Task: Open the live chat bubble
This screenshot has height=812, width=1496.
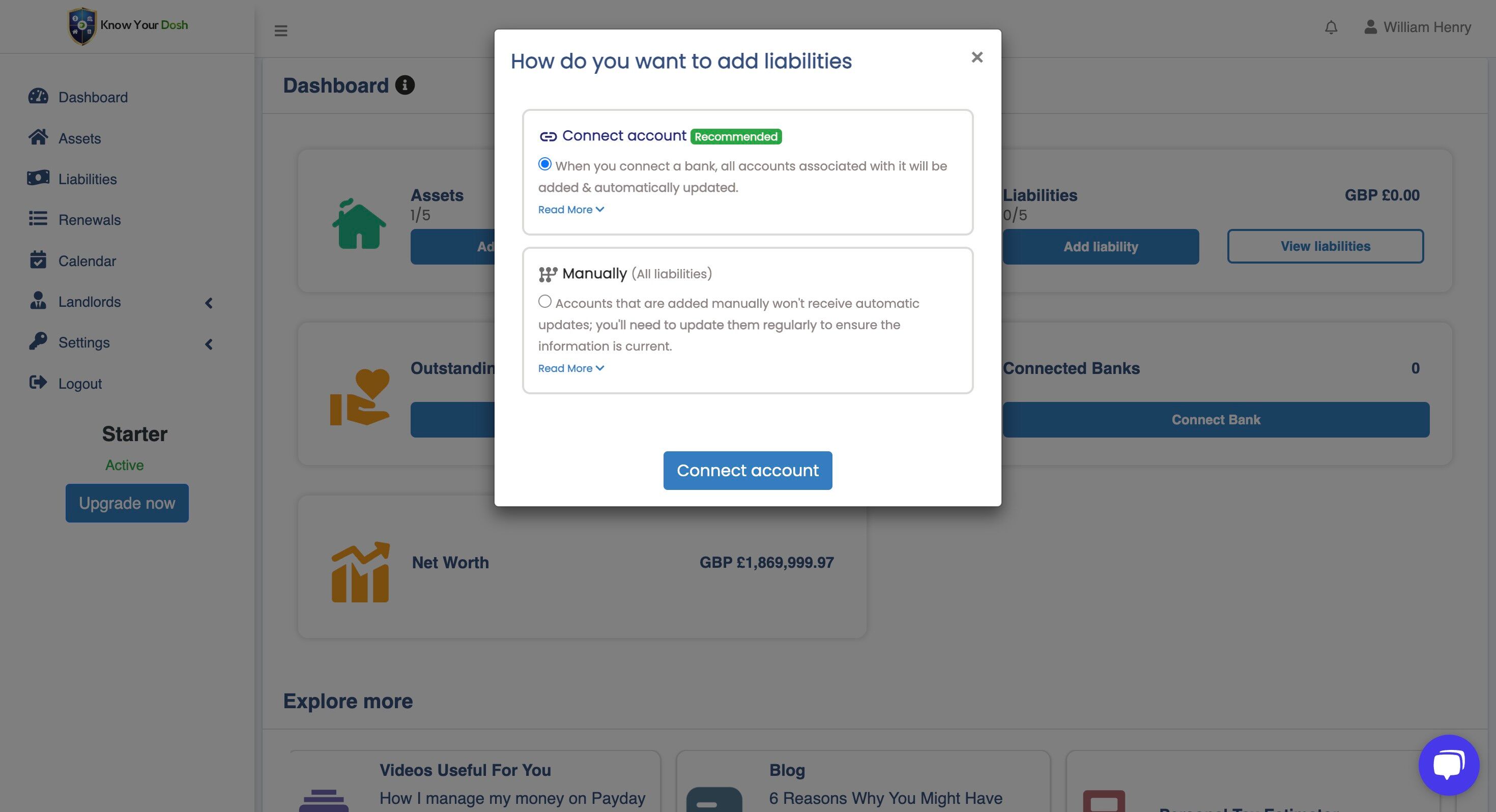Action: tap(1448, 764)
